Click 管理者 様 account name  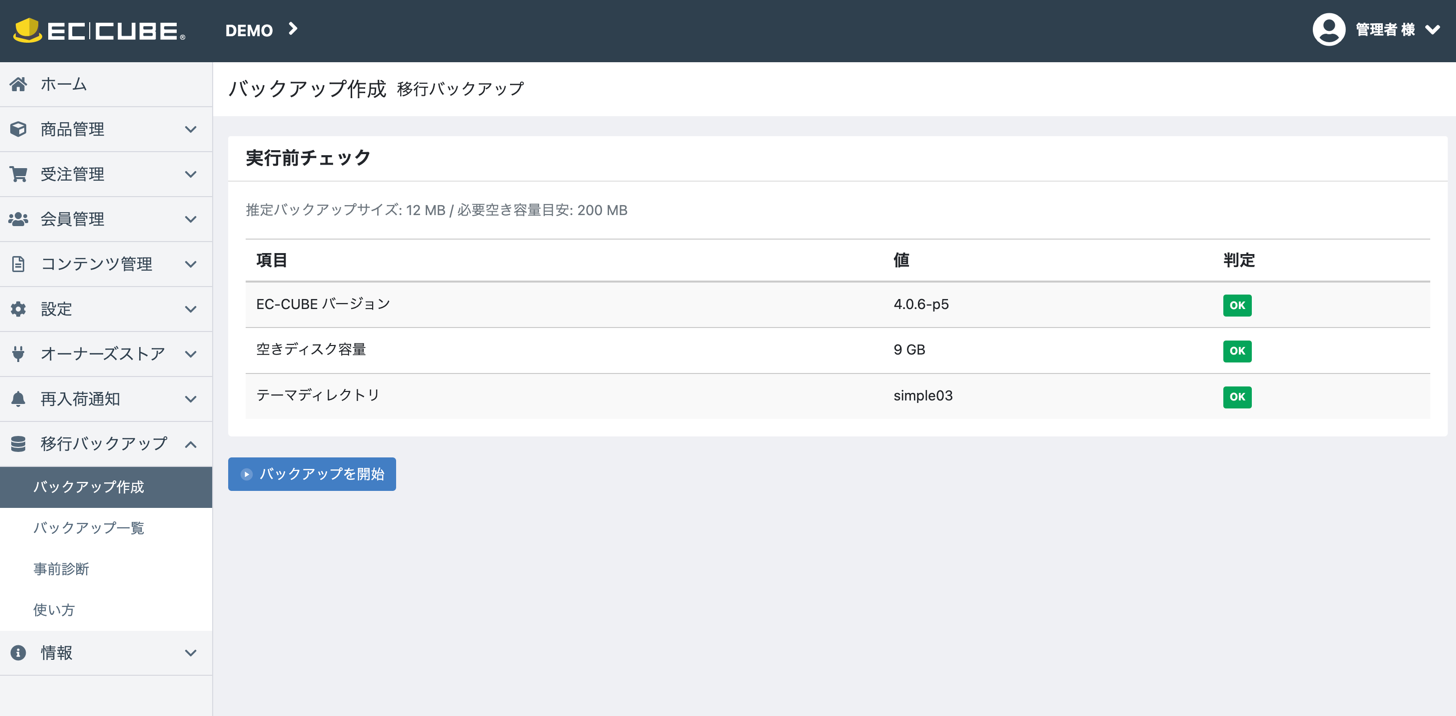[1385, 30]
